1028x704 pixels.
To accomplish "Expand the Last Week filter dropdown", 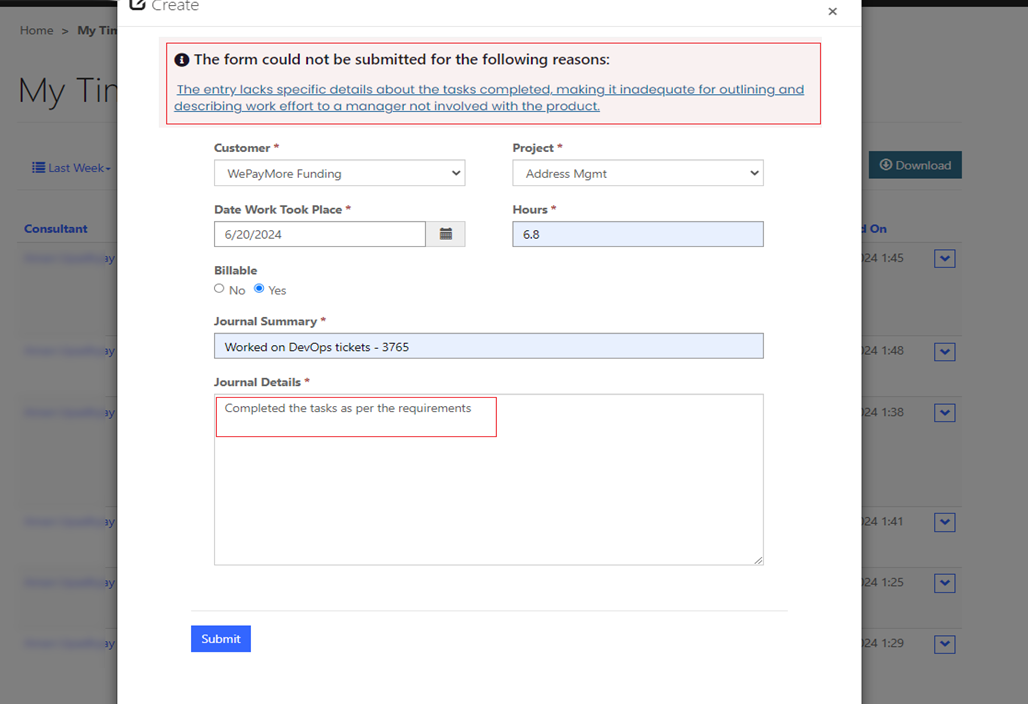I will 71,168.
